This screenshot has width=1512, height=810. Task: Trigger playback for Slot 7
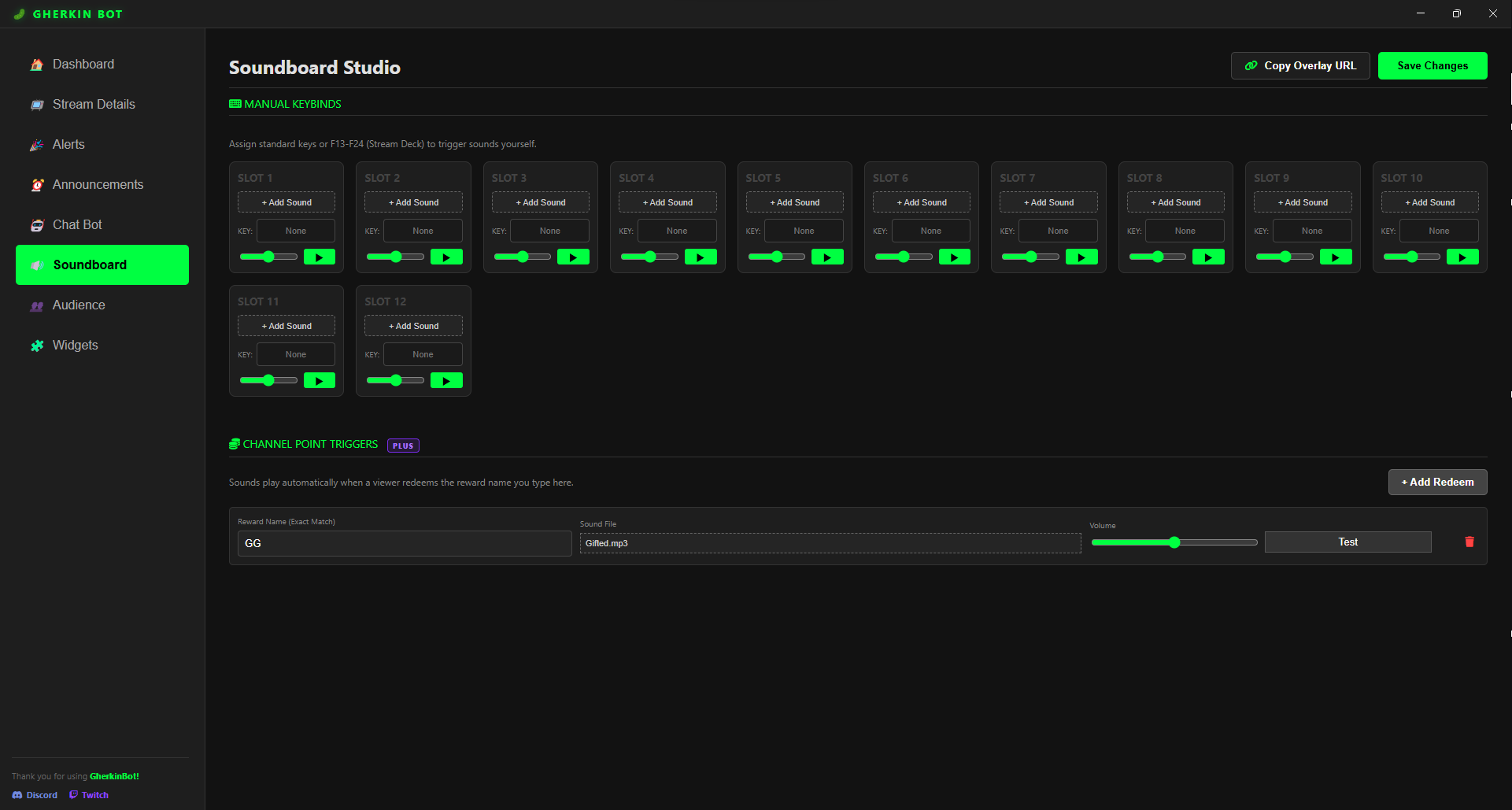click(x=1081, y=256)
